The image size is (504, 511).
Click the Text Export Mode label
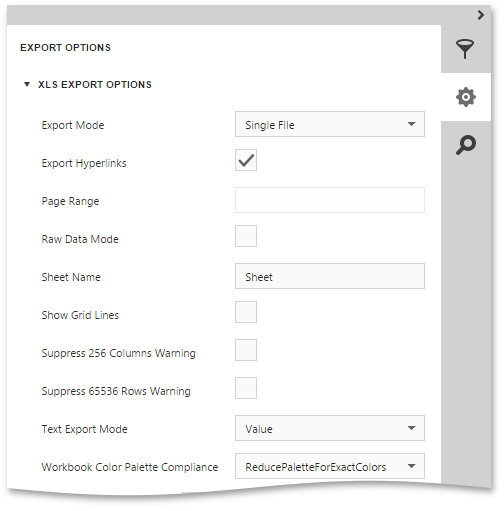(x=84, y=429)
